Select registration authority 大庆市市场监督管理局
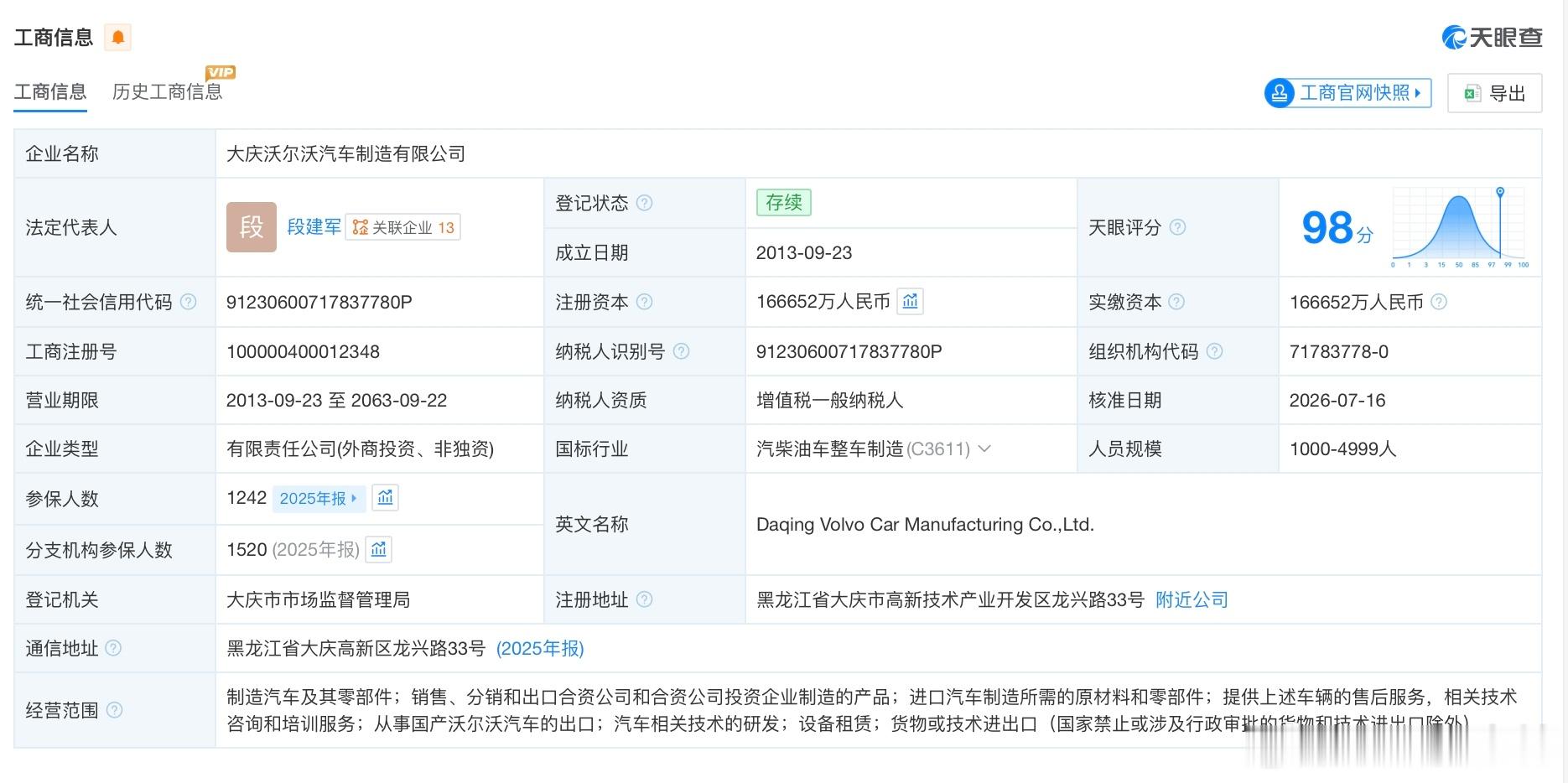 click(319, 599)
